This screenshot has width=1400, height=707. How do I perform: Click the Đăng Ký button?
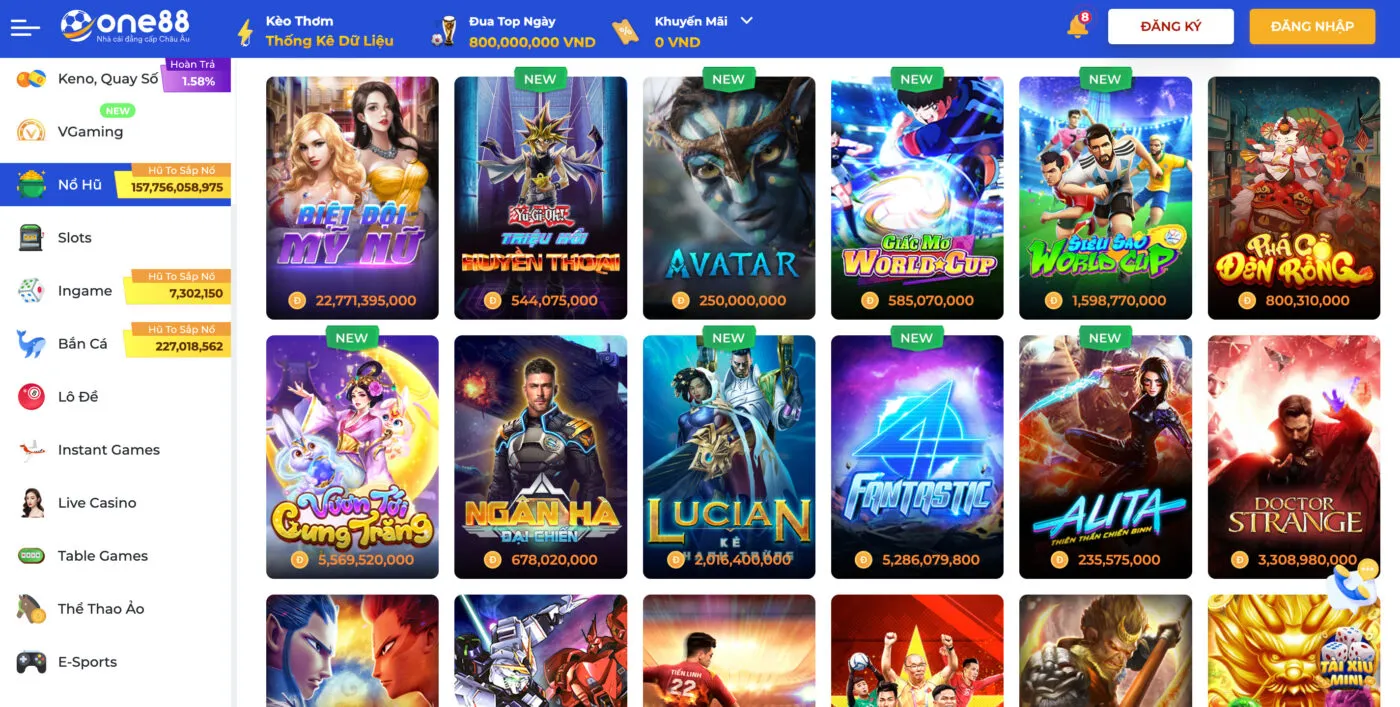pos(1171,27)
